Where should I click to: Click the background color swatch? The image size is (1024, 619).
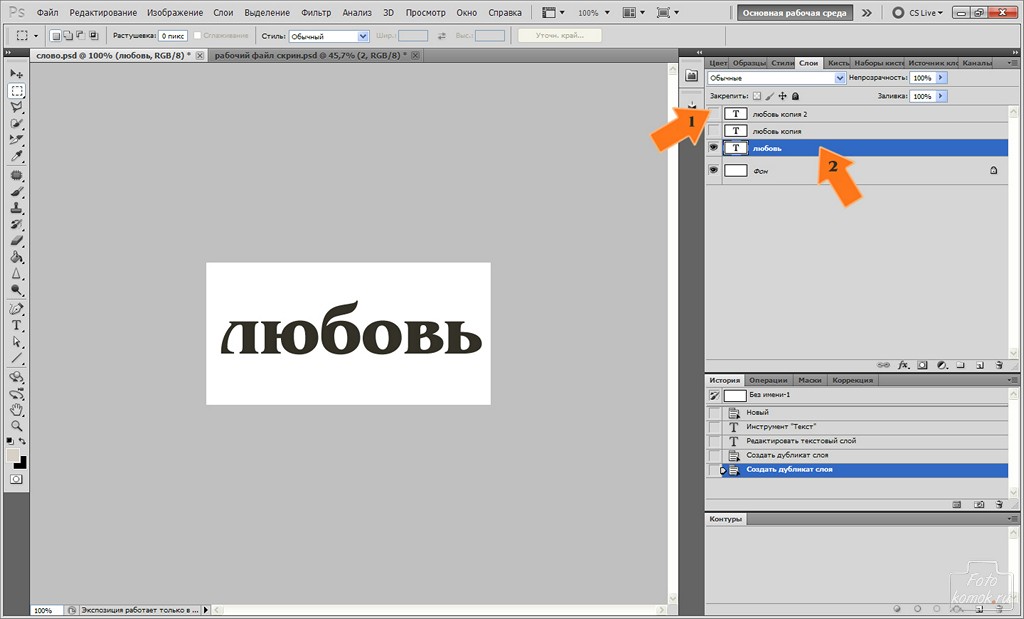tap(22, 463)
